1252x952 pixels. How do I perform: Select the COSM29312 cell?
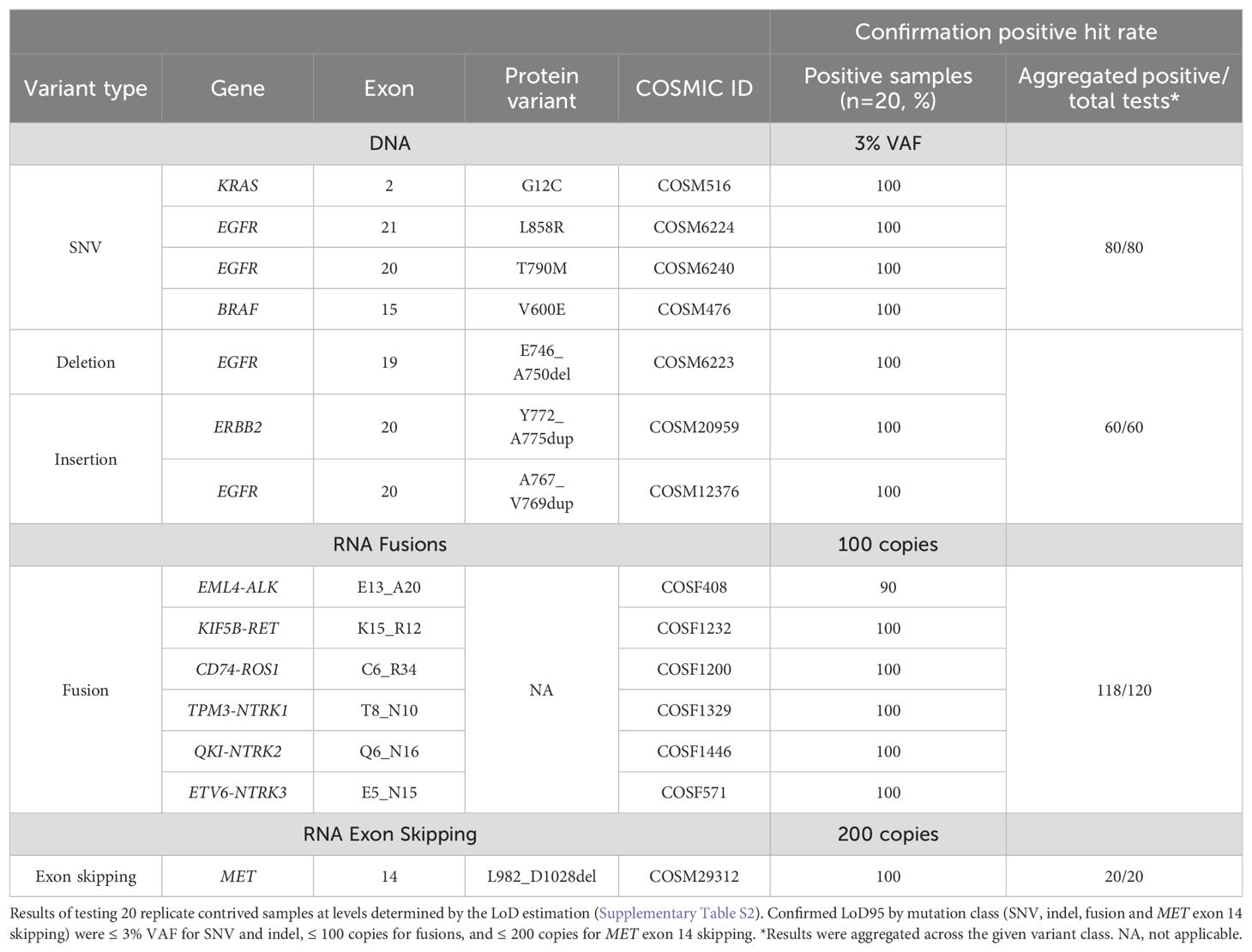pos(694,877)
